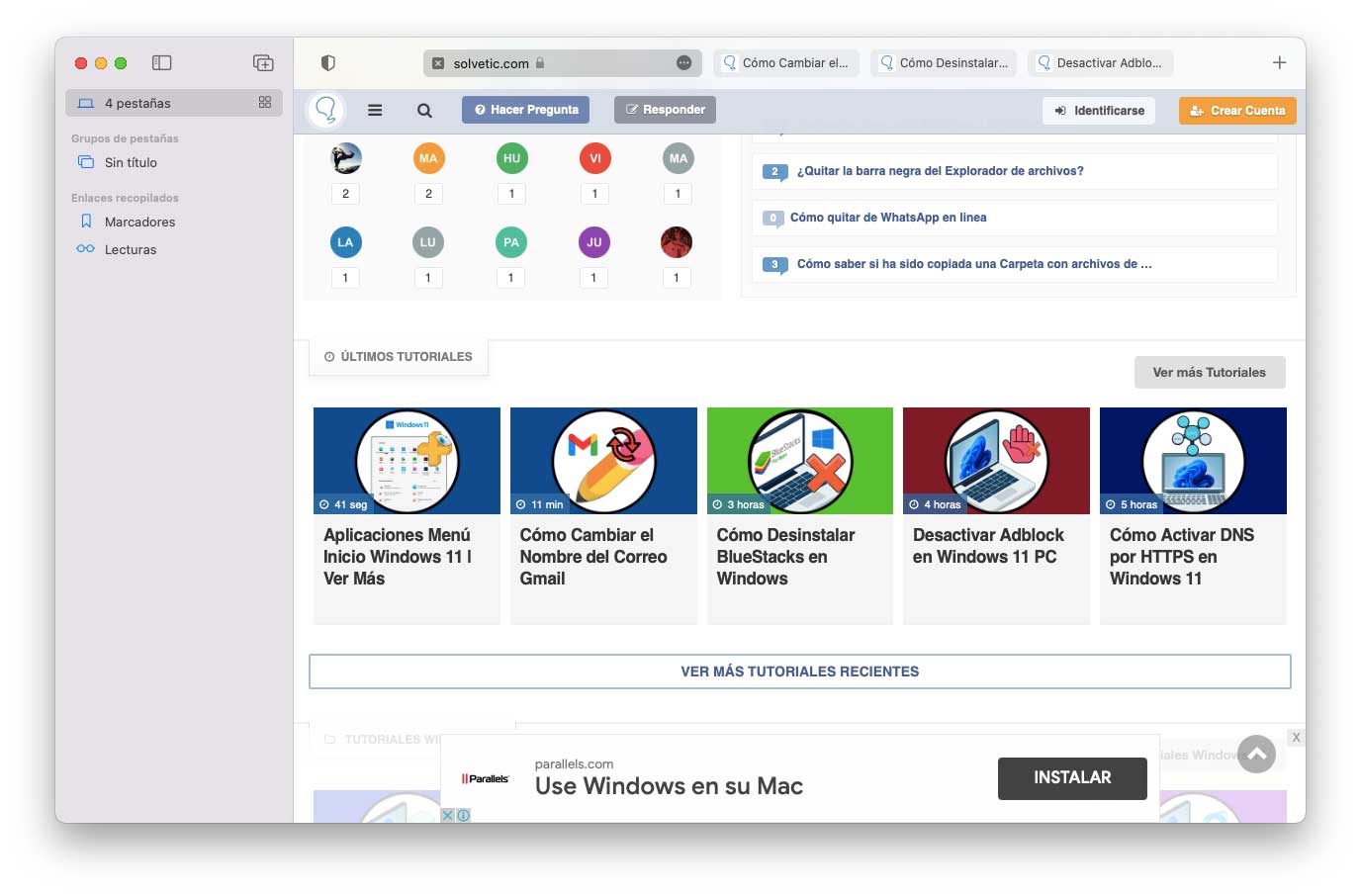Click the red VI user avatar
The width and height of the screenshot is (1361, 896).
coord(594,158)
